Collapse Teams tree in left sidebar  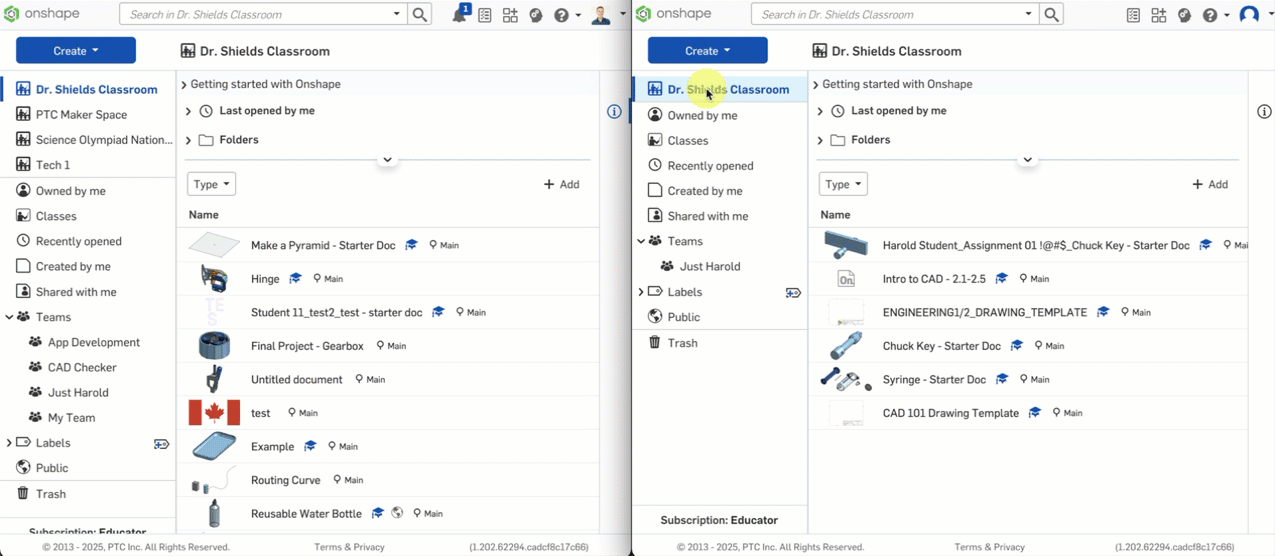point(9,317)
